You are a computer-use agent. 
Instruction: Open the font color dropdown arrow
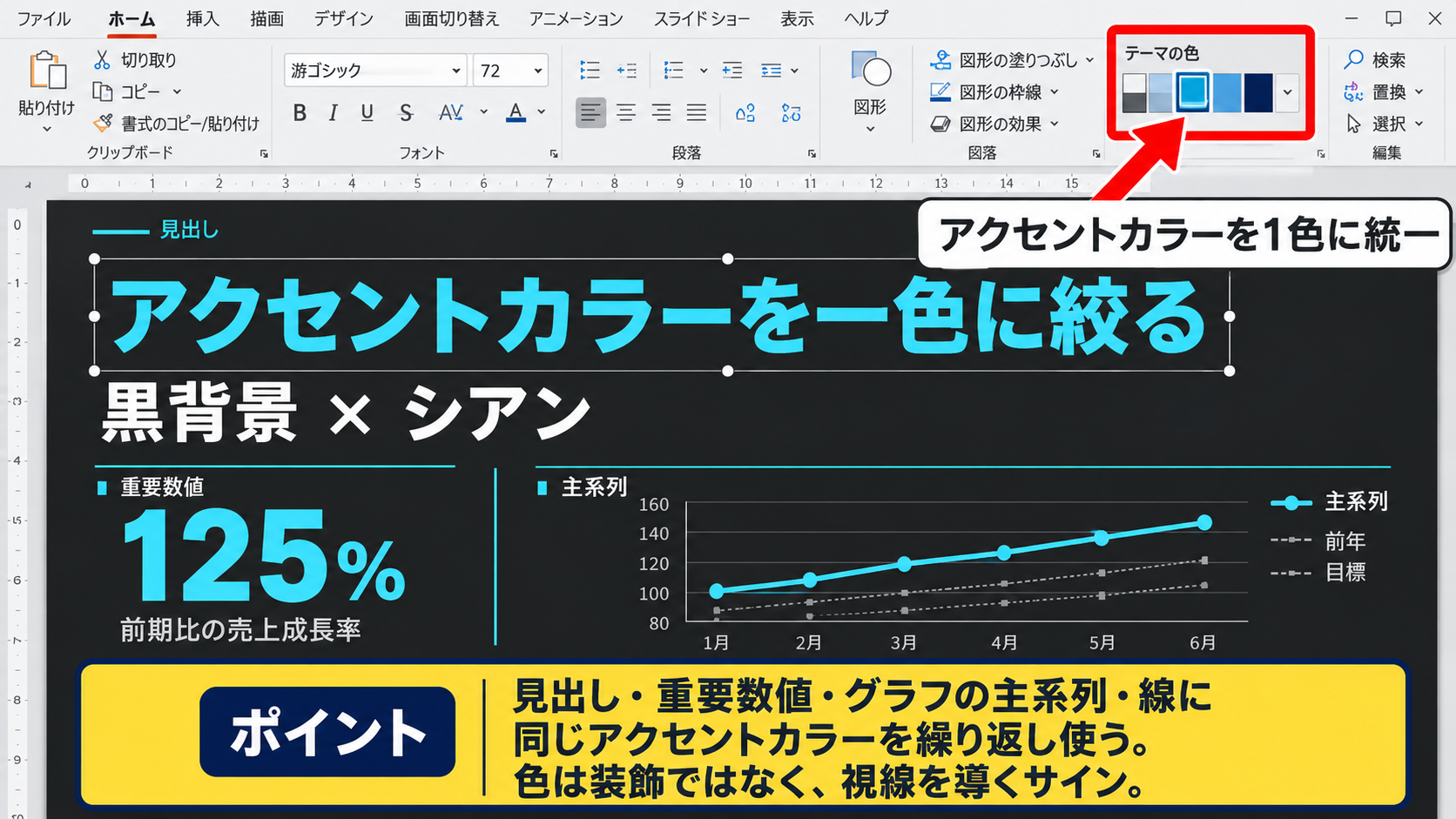pyautogui.click(x=542, y=112)
